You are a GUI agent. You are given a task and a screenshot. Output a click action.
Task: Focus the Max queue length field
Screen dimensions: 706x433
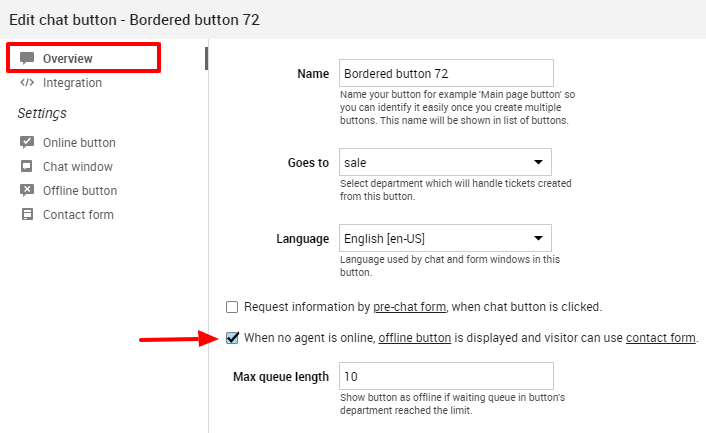(445, 376)
